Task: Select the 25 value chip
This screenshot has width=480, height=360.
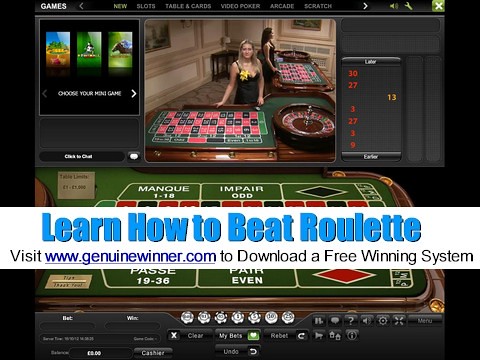Action: 288,317
